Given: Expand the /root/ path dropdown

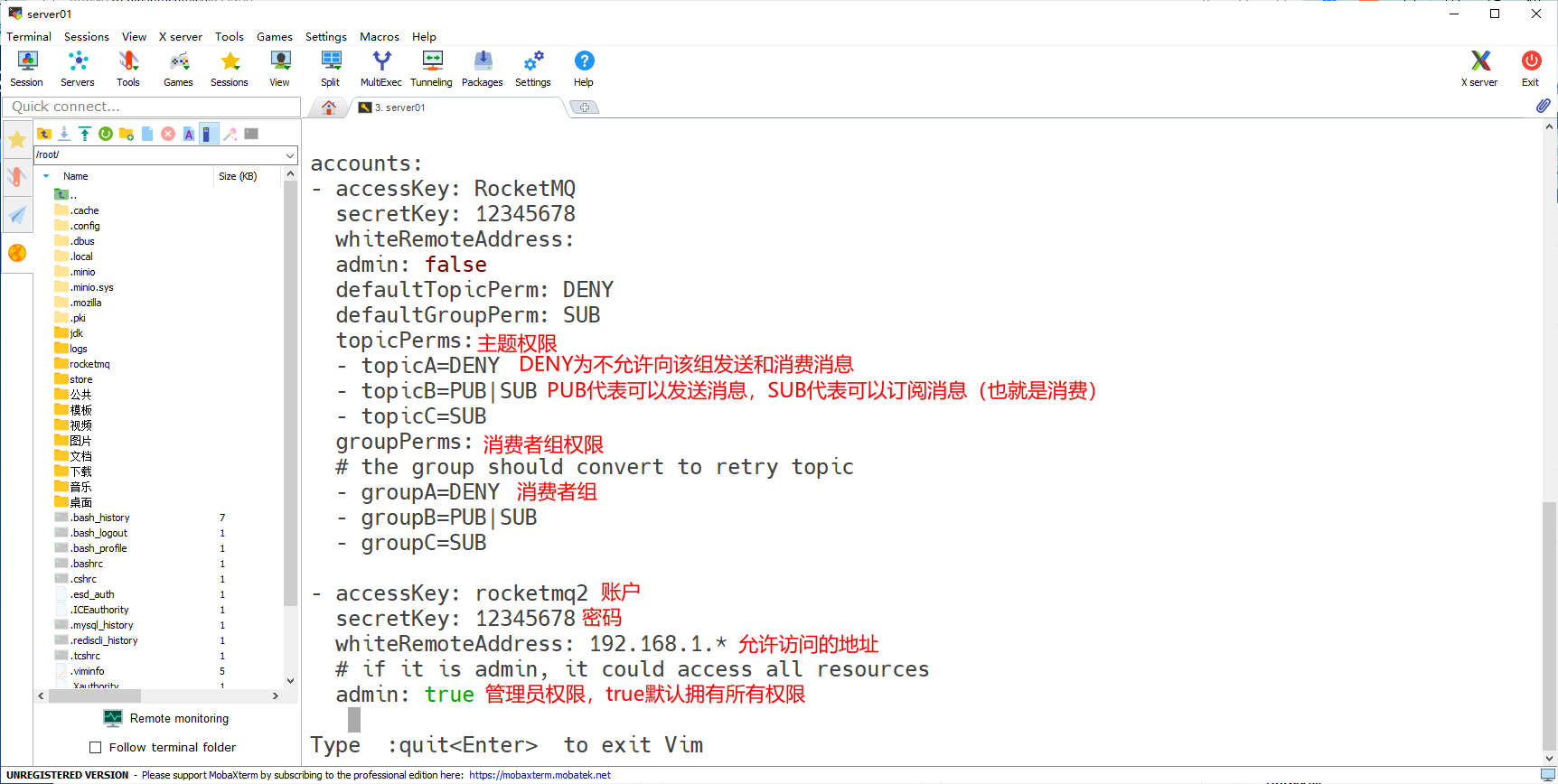Looking at the screenshot, I should [290, 154].
